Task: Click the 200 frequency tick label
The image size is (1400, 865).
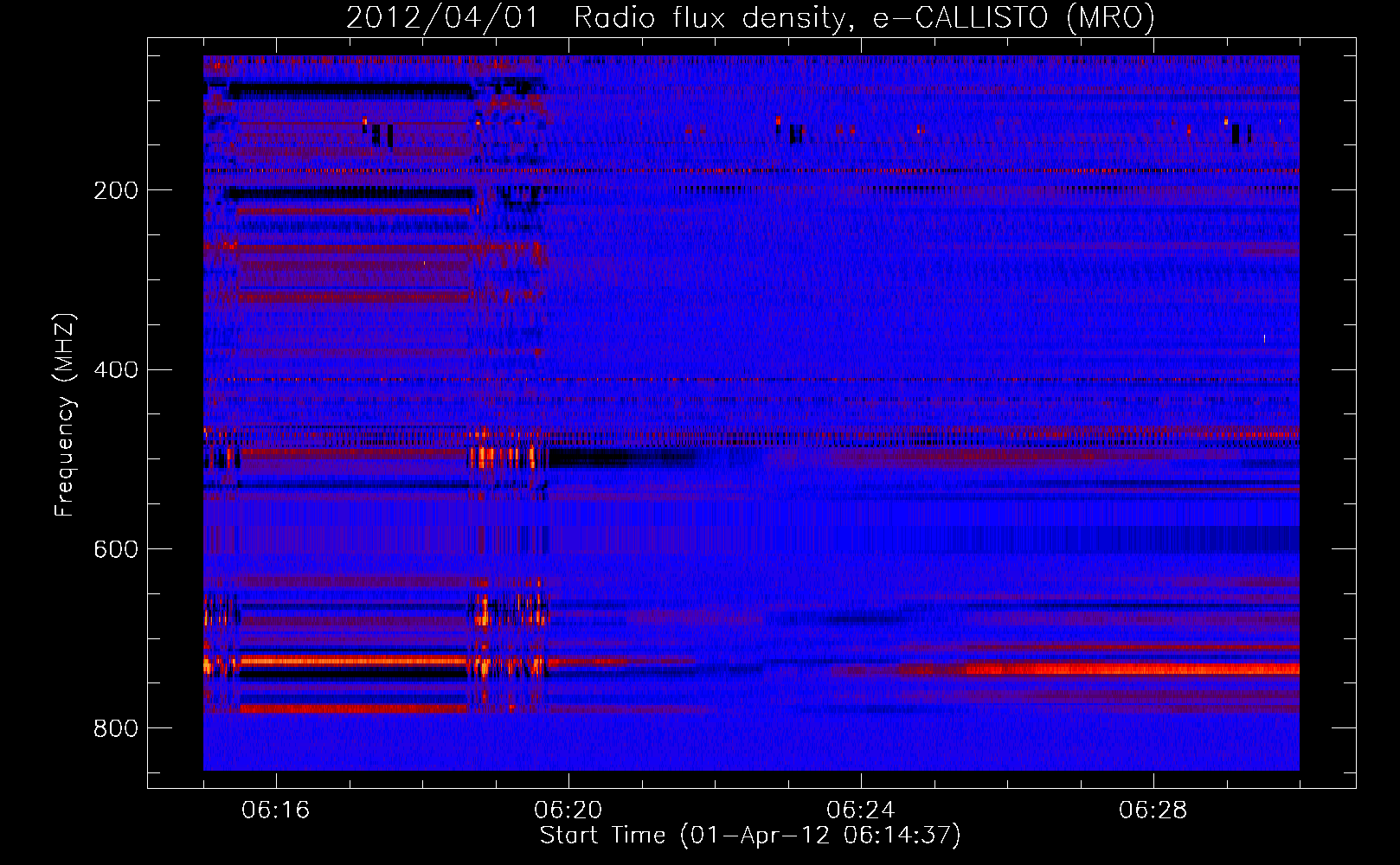Action: (116, 190)
